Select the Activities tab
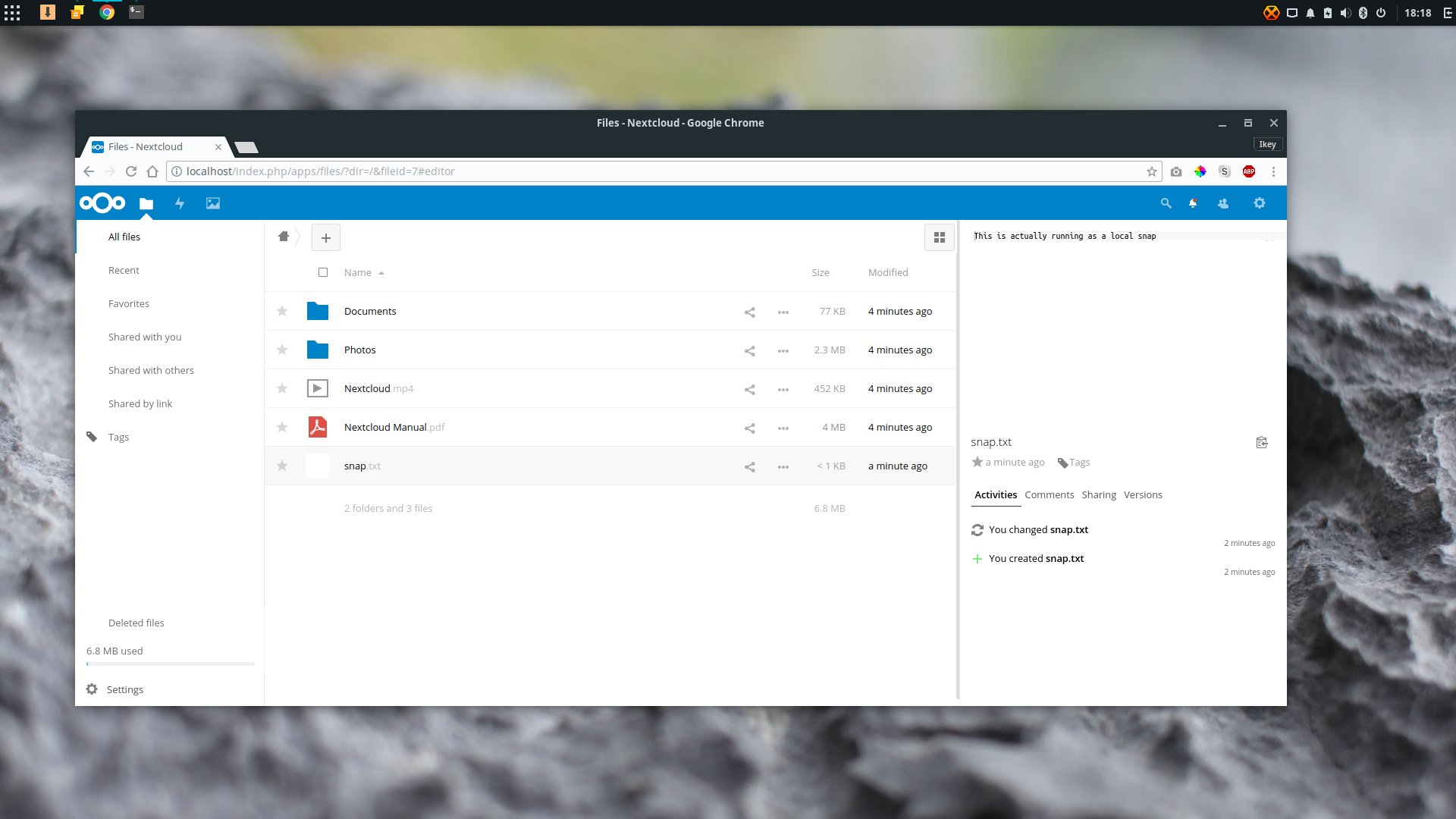 point(996,494)
